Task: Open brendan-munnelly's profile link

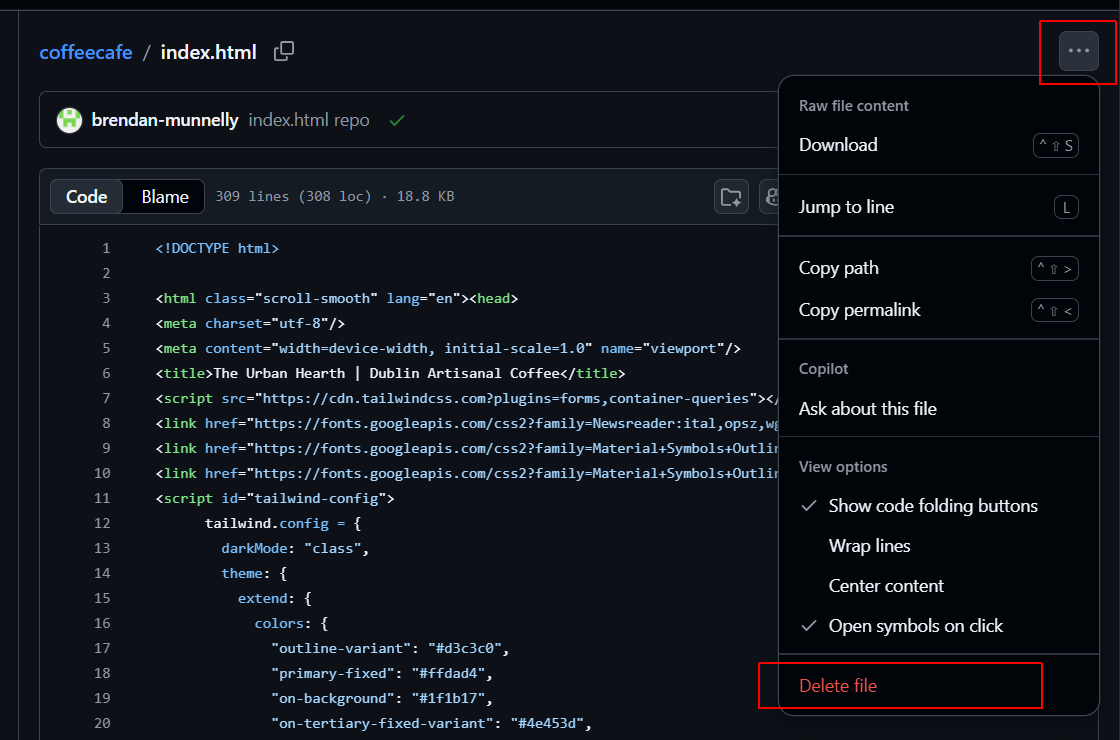Action: click(x=165, y=120)
